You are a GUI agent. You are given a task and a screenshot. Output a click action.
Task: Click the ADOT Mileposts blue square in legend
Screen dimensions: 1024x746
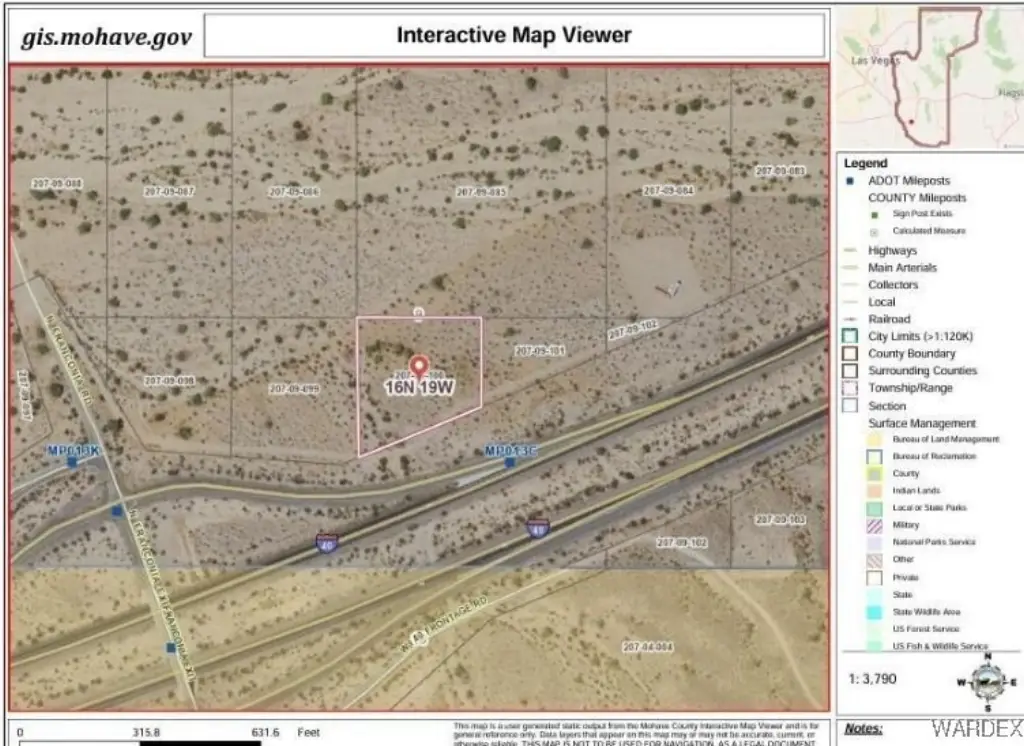[848, 181]
